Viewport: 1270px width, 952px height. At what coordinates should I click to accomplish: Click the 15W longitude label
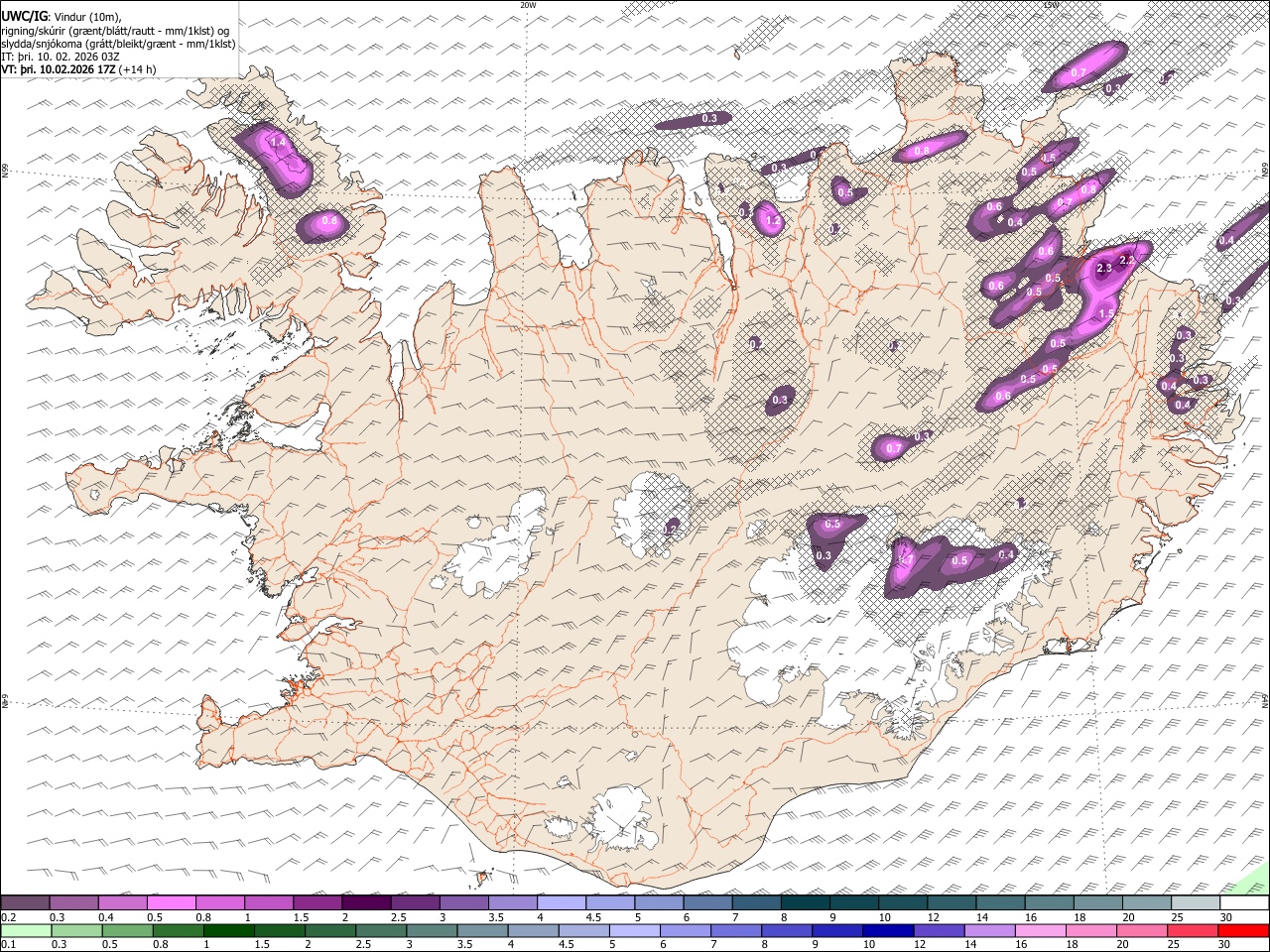pyautogui.click(x=1051, y=5)
